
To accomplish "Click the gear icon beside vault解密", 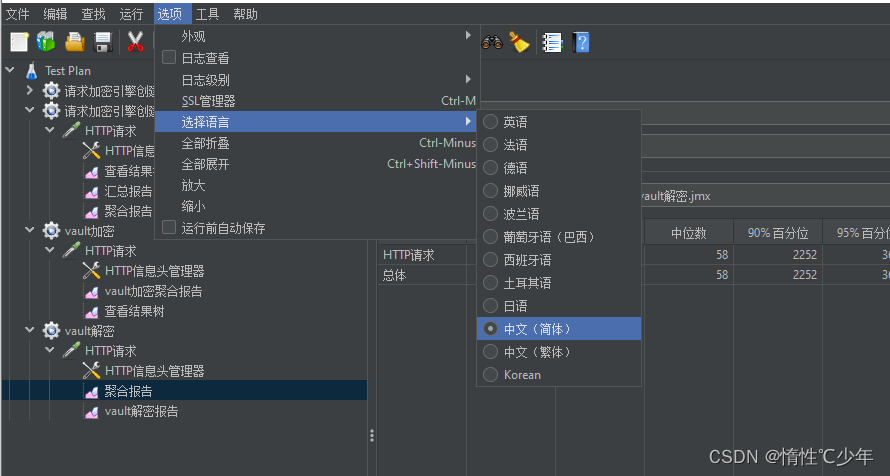I will (x=52, y=330).
